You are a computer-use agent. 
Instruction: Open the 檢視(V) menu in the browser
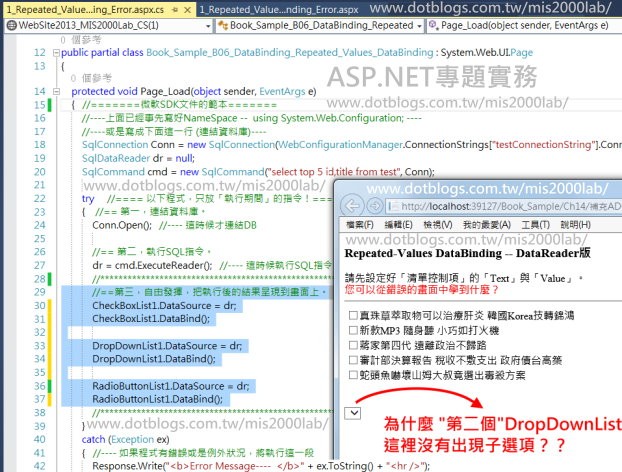tap(438, 225)
